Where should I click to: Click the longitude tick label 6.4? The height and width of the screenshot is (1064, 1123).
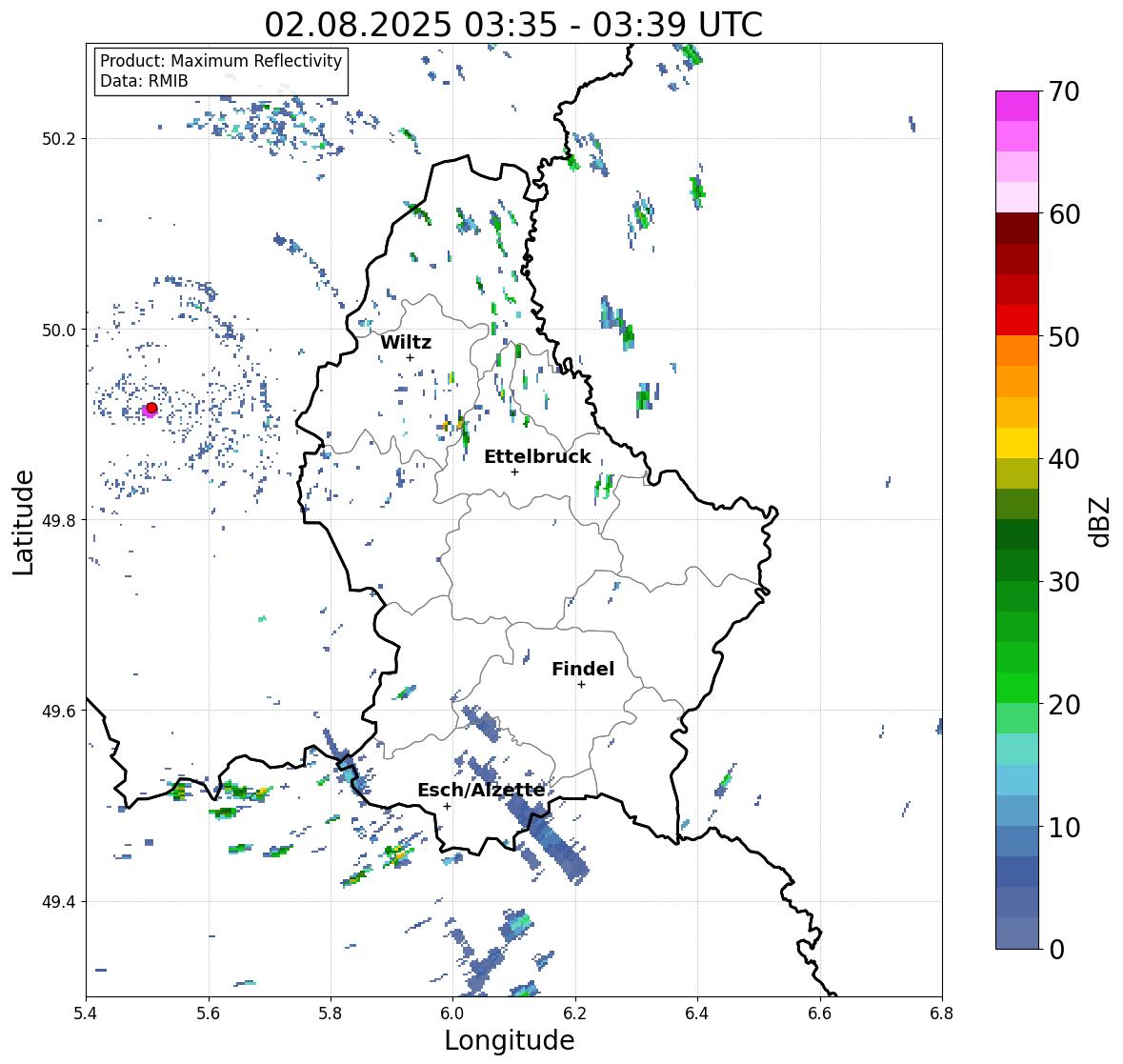697,1014
